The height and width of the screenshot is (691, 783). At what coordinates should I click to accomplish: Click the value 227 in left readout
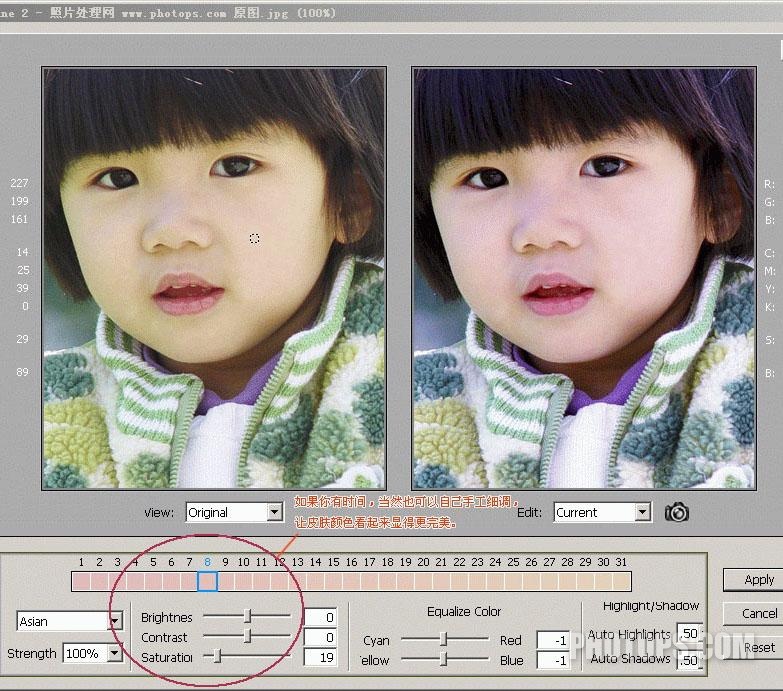pos(19,183)
